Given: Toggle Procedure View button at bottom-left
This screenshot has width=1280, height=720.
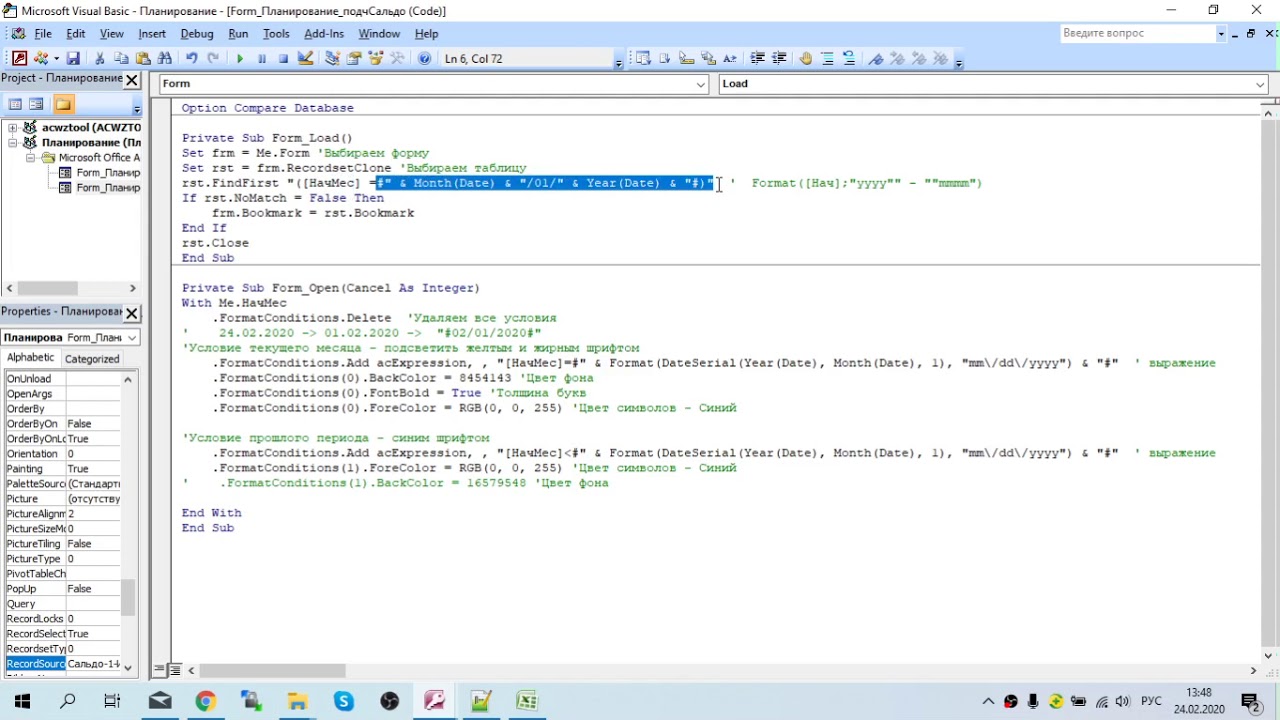Looking at the screenshot, I should (160, 671).
